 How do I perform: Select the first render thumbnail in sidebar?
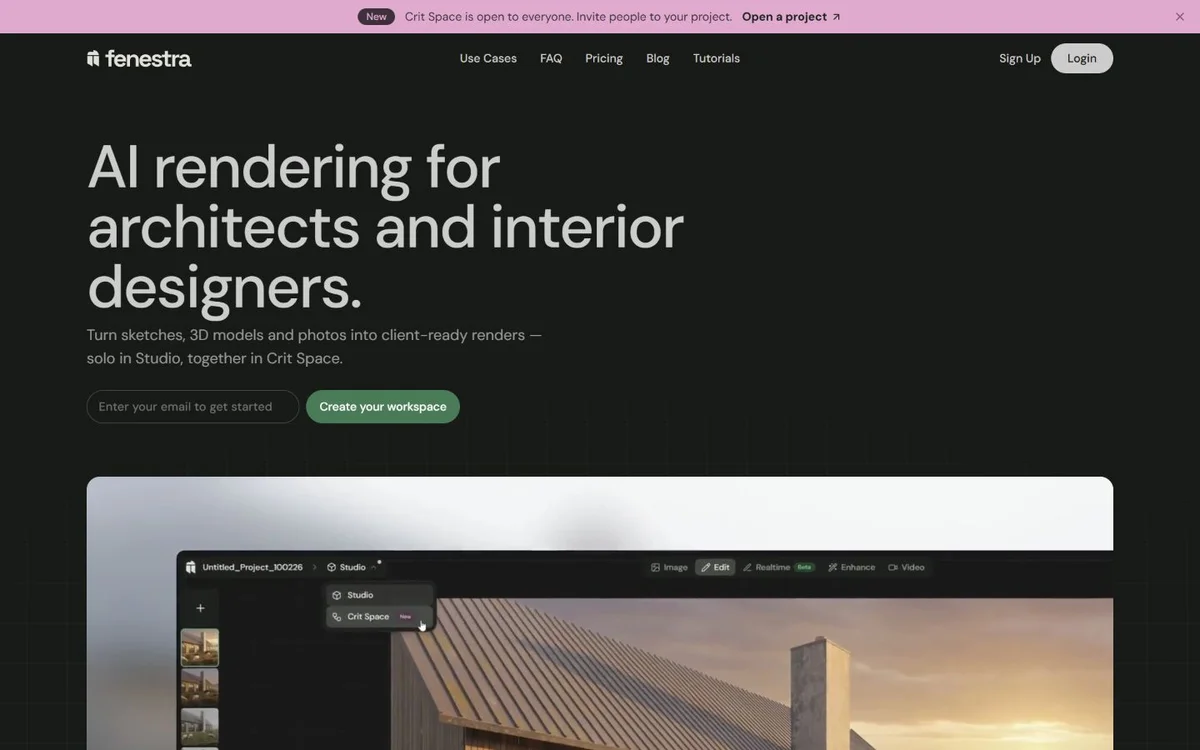pyautogui.click(x=200, y=647)
